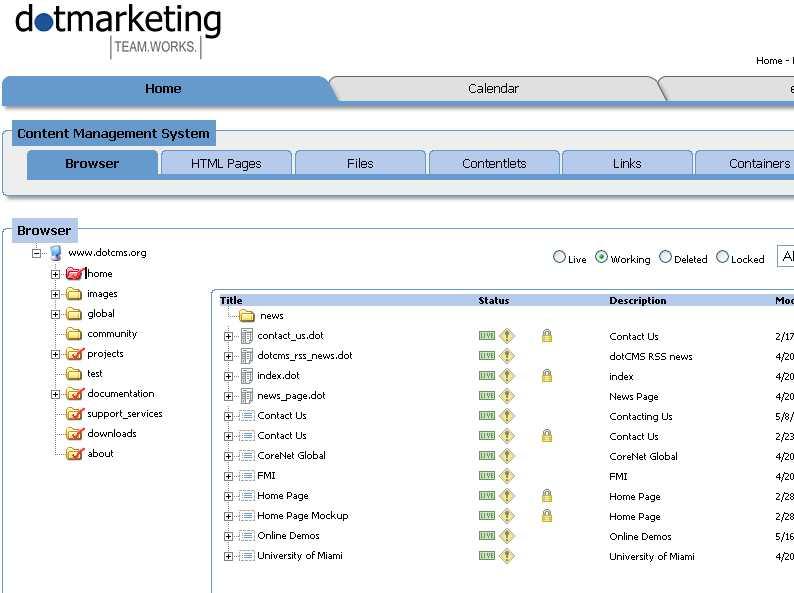Screen dimensions: 794x593
Task: Click the LIVE status icon for index.dot
Action: click(x=487, y=376)
